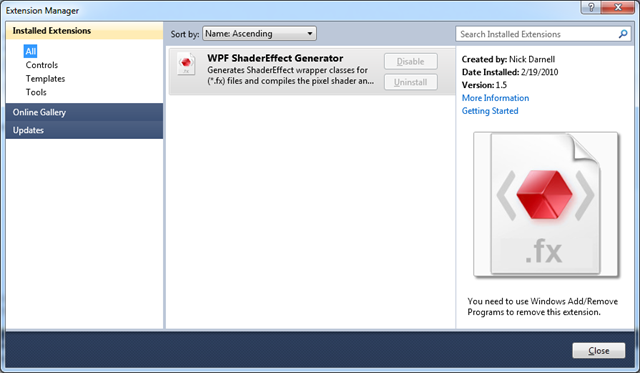Switch to the Updates section
The height and width of the screenshot is (373, 640).
(84, 130)
